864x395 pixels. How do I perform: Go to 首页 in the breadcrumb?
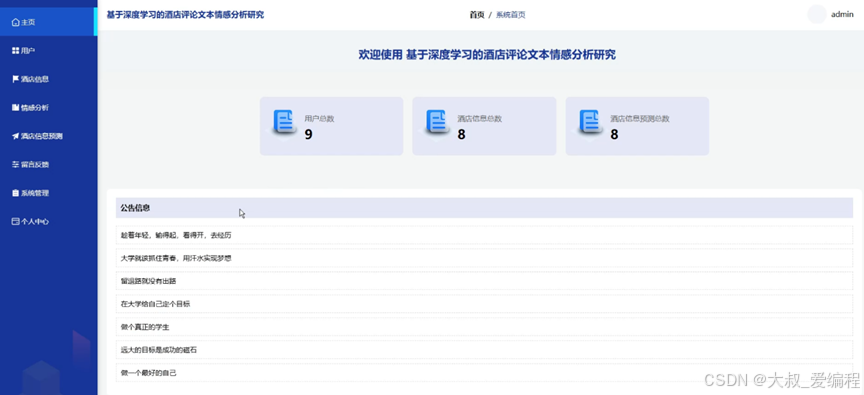pyautogui.click(x=477, y=15)
